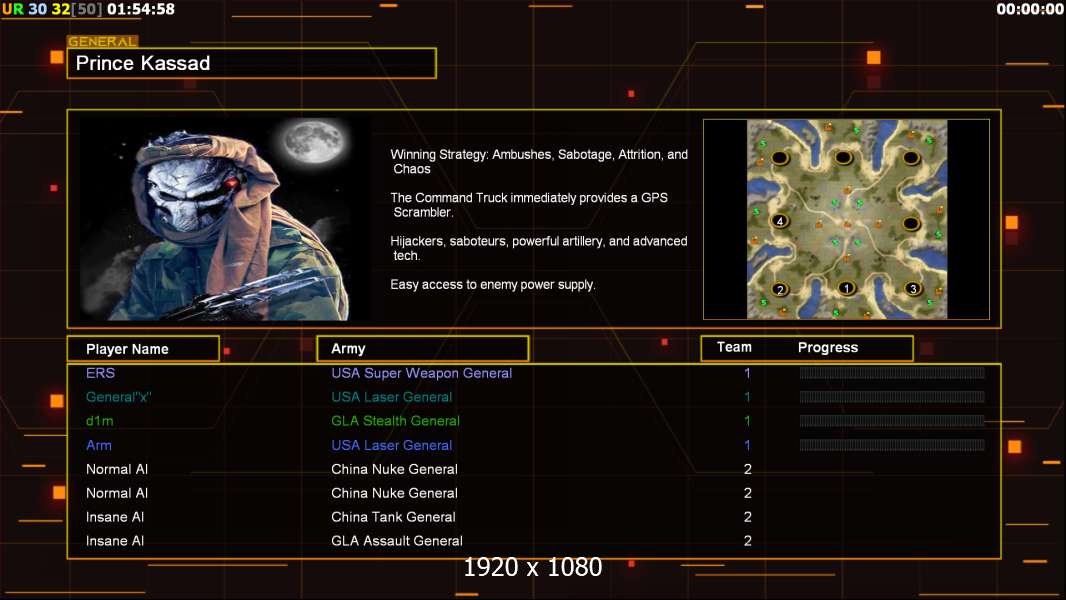Screen dimensions: 1066x600
Task: Click GLA Stealth General army text
Action: point(396,421)
